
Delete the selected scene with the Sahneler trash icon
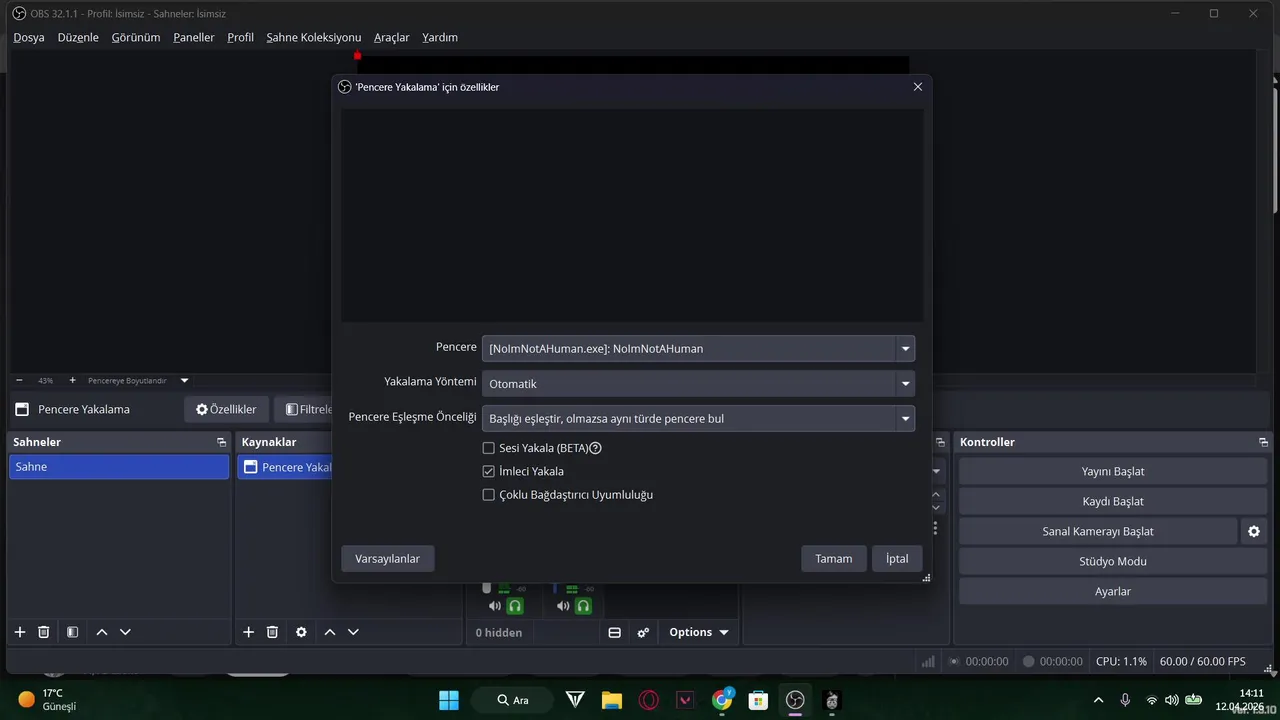tap(44, 632)
